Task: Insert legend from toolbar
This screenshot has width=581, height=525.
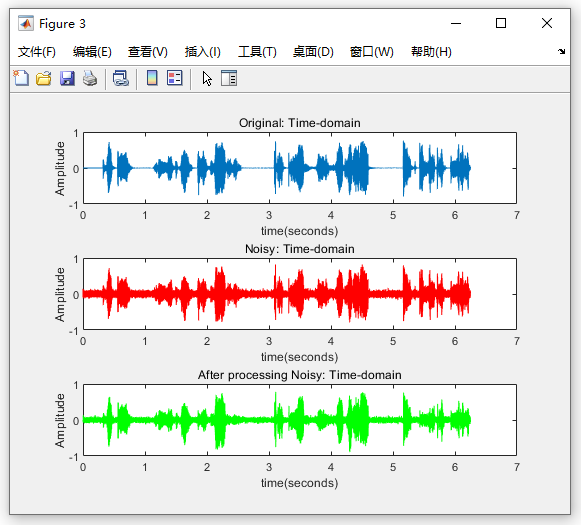Action: pos(175,78)
